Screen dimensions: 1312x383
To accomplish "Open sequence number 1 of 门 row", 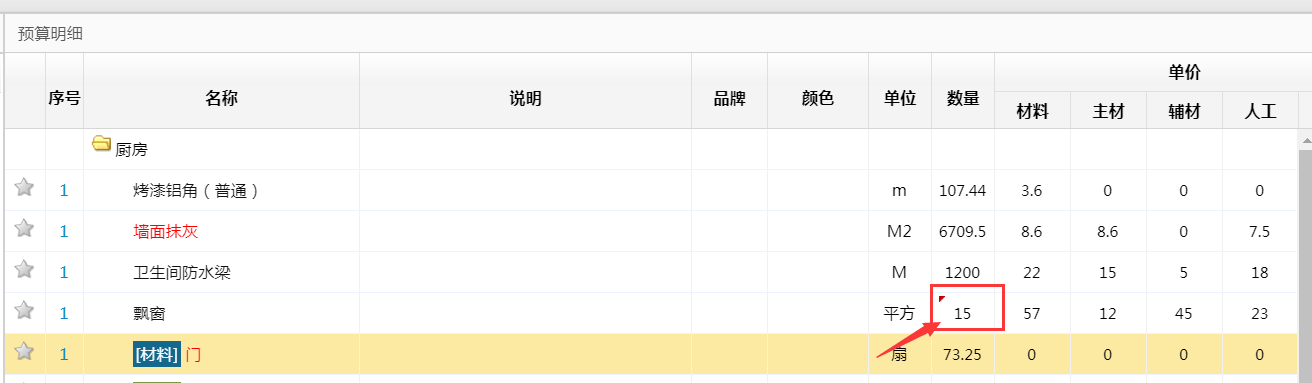I will coord(64,354).
